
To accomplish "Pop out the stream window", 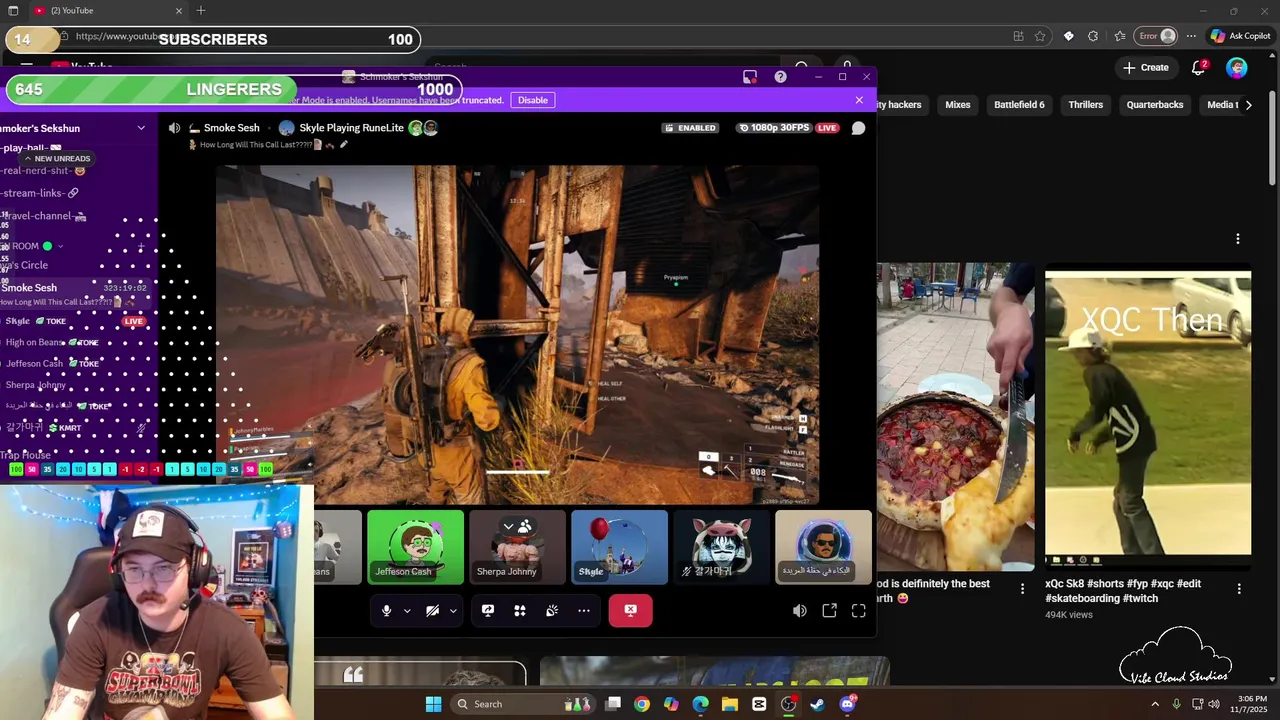I will 829,611.
